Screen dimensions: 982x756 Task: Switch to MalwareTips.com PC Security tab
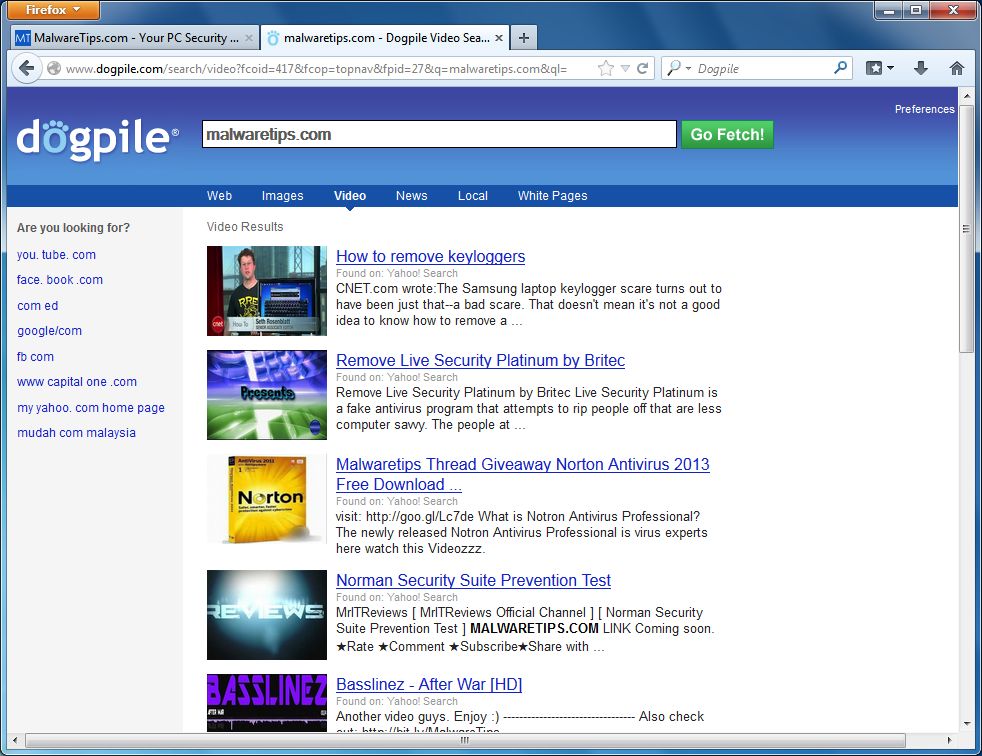[133, 38]
